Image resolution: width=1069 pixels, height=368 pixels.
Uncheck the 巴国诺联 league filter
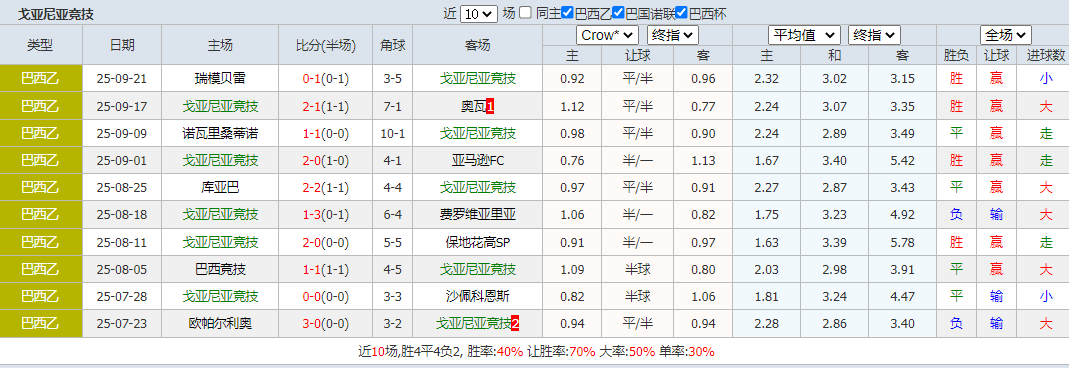click(x=618, y=12)
